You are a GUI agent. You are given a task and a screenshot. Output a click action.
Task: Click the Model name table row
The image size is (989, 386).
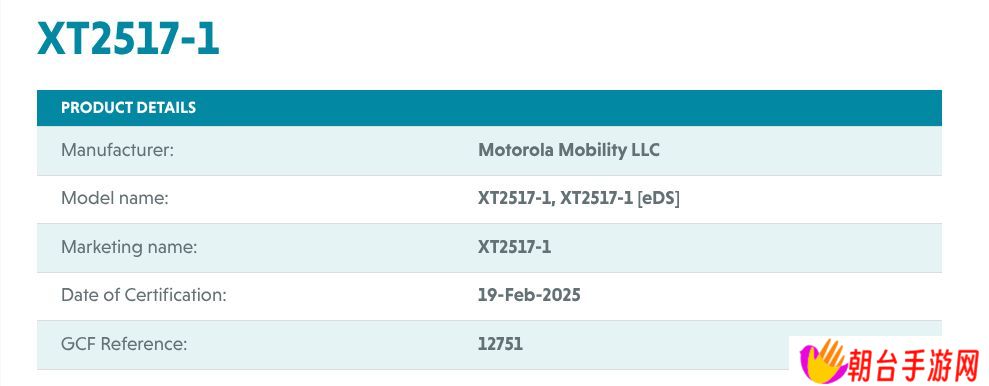pos(489,199)
